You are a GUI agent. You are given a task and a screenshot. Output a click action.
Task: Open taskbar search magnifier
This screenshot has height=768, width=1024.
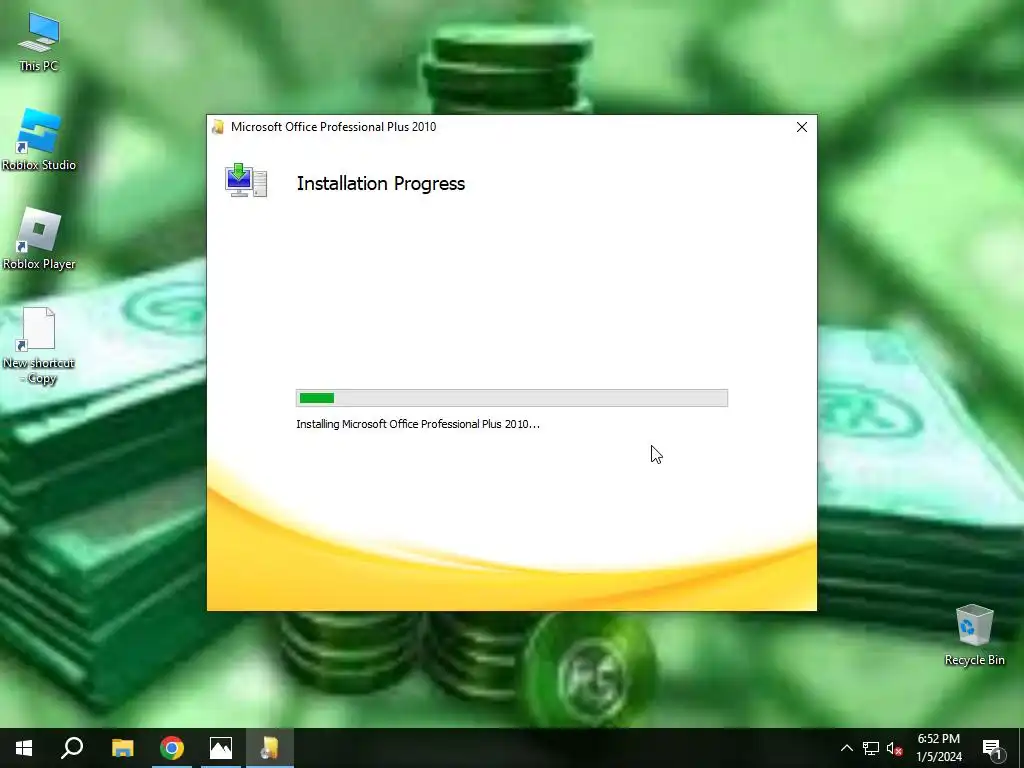coord(72,748)
